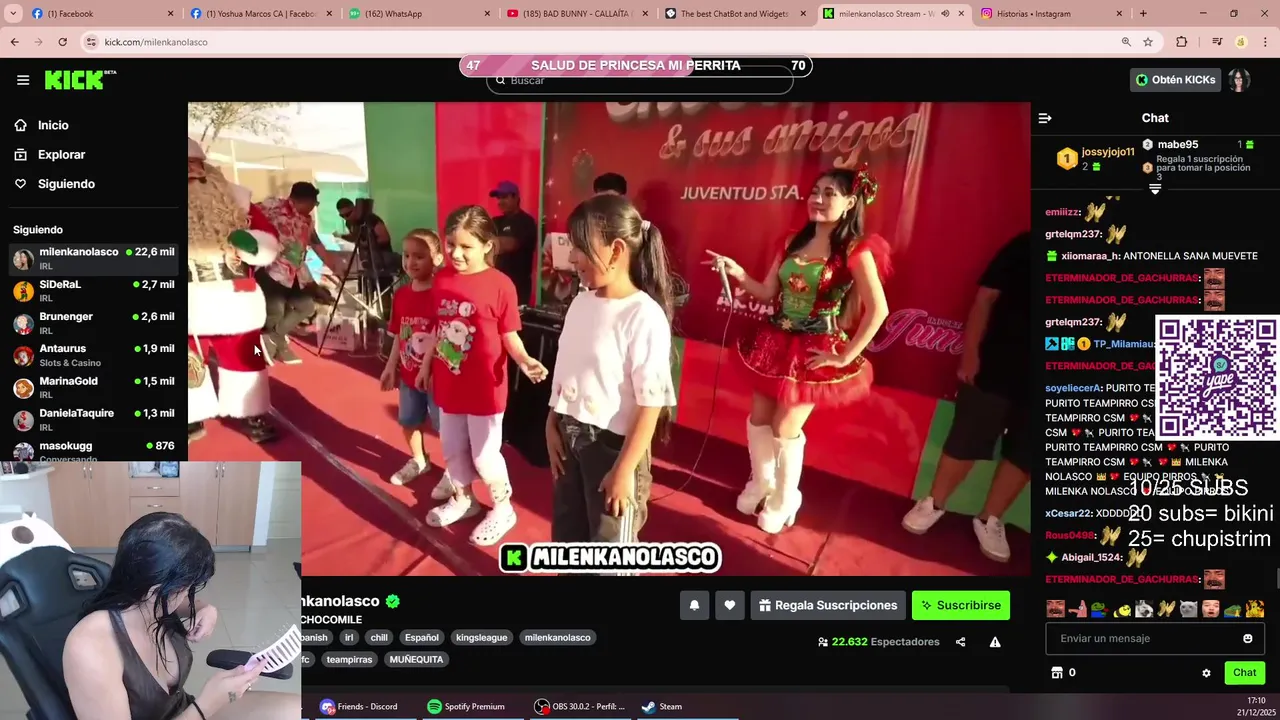Click the verified badge next to channel name
Image resolution: width=1280 pixels, height=720 pixels.
393,601
